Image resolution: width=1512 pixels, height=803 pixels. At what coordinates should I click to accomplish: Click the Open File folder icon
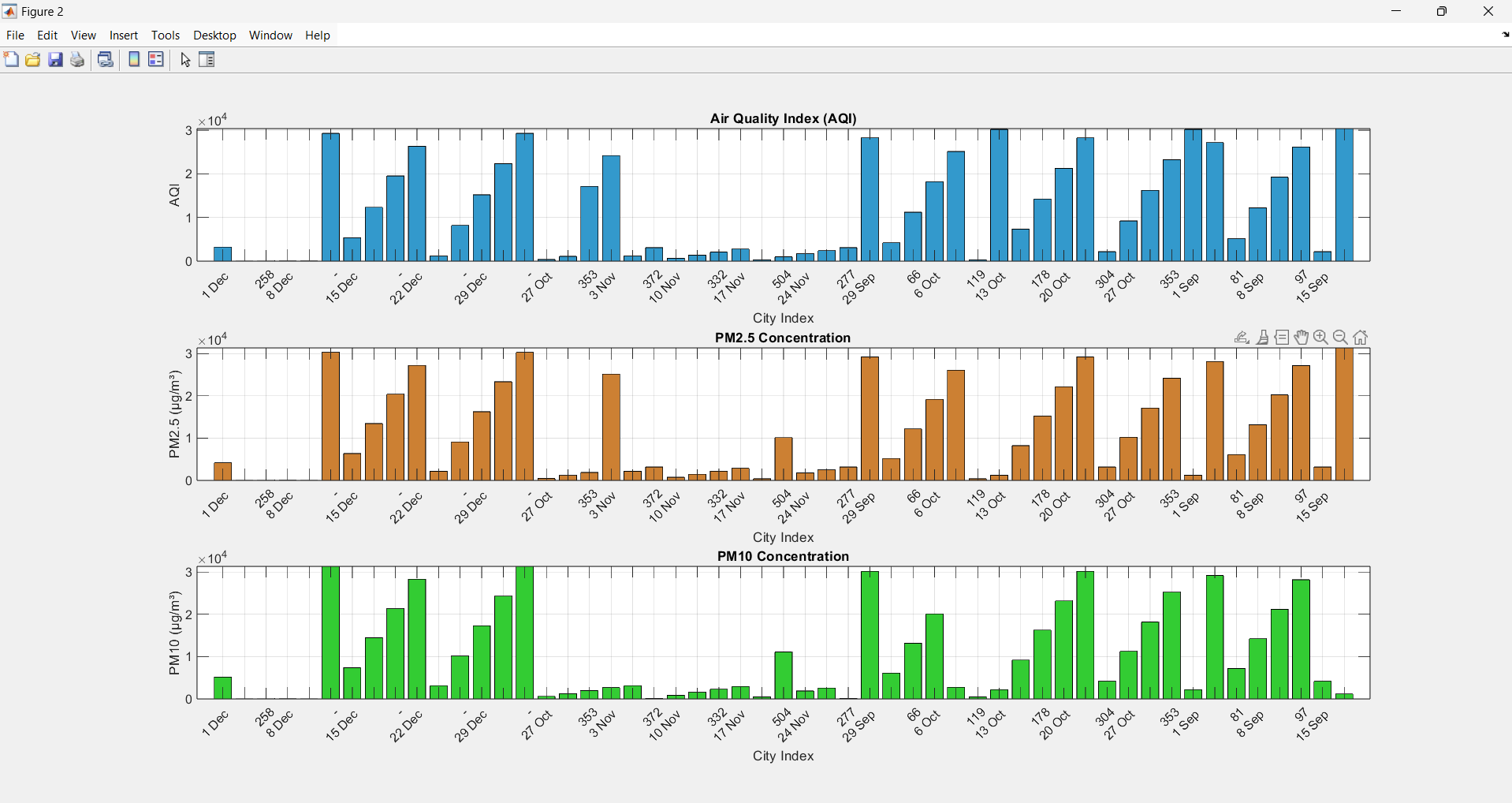pyautogui.click(x=33, y=60)
